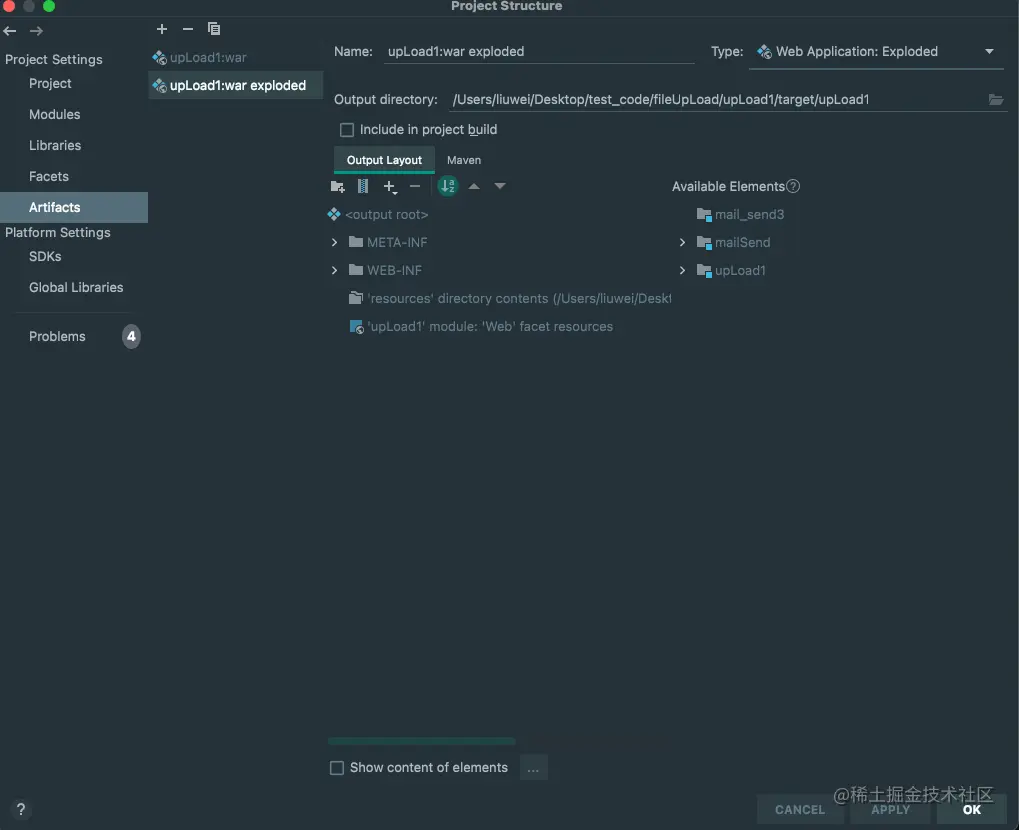The height and width of the screenshot is (830, 1019).
Task: Select the output root node
Action: pos(387,214)
